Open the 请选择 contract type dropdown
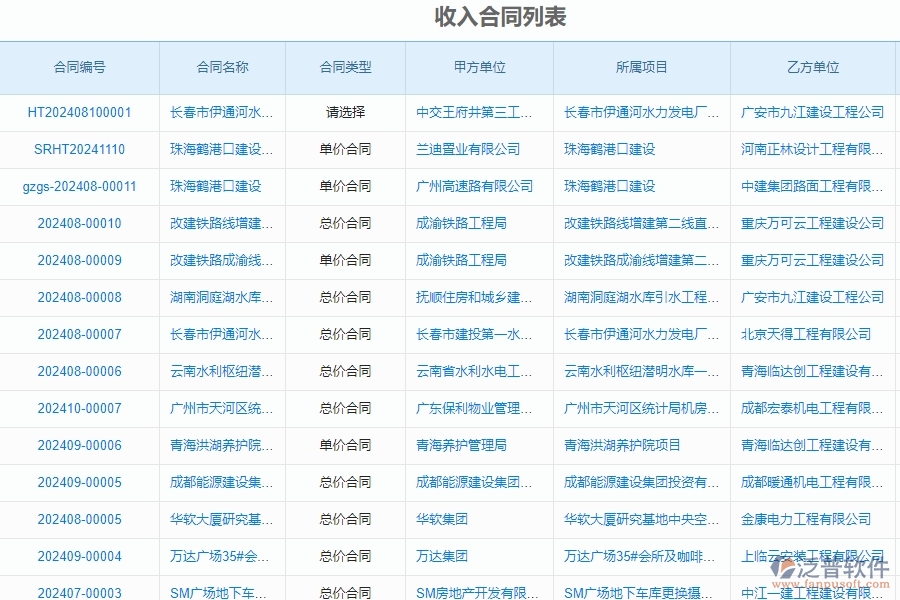 click(344, 113)
